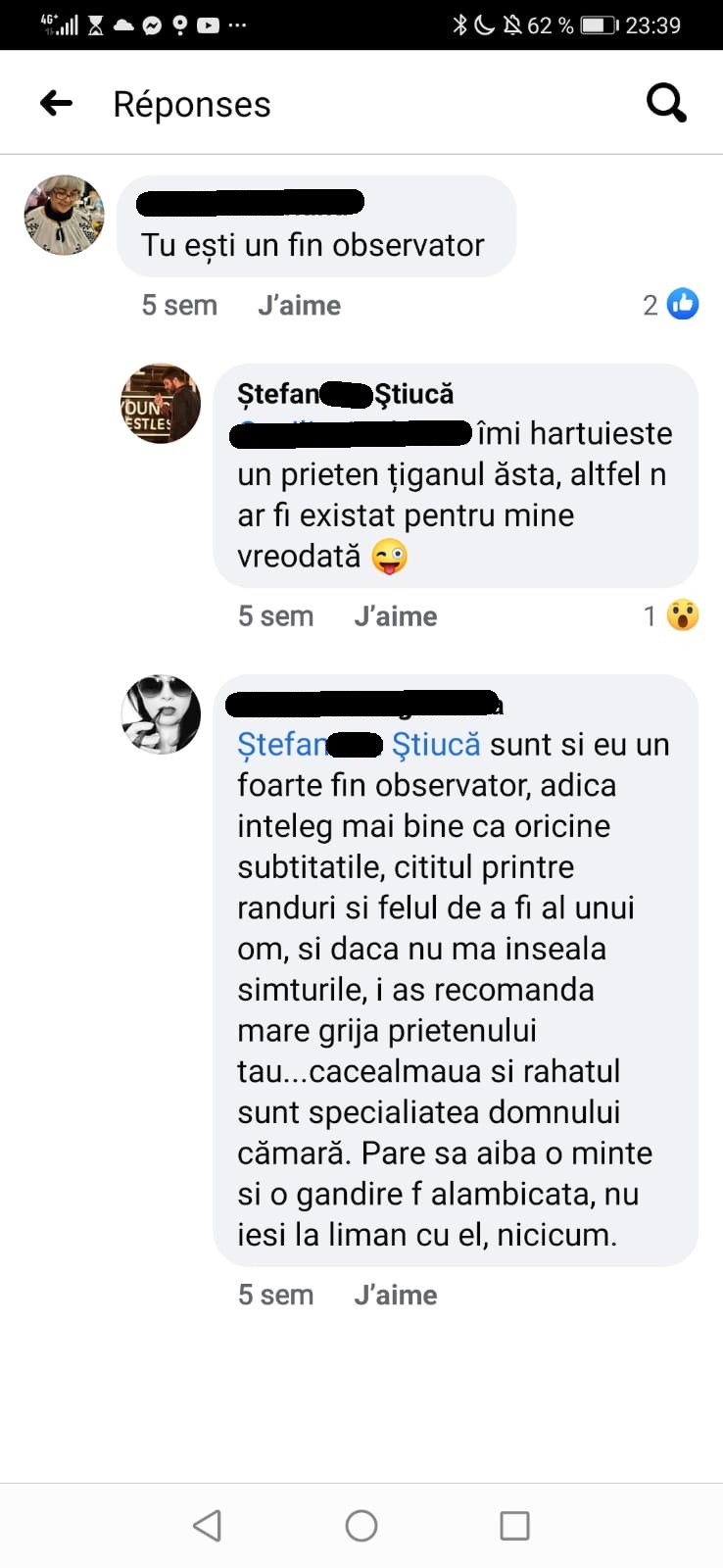Go back using the arrow icon

[x=57, y=103]
